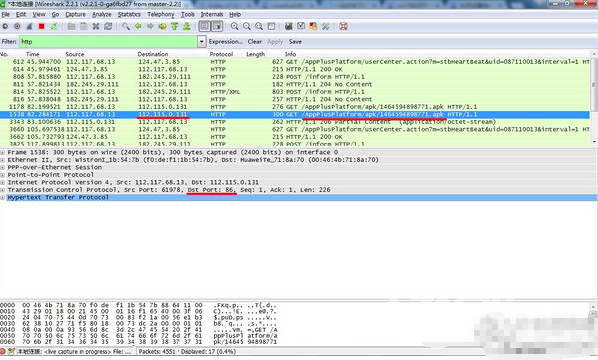598x360 pixels.
Task: Open expert info red circle in status bar
Action: pos(3,352)
